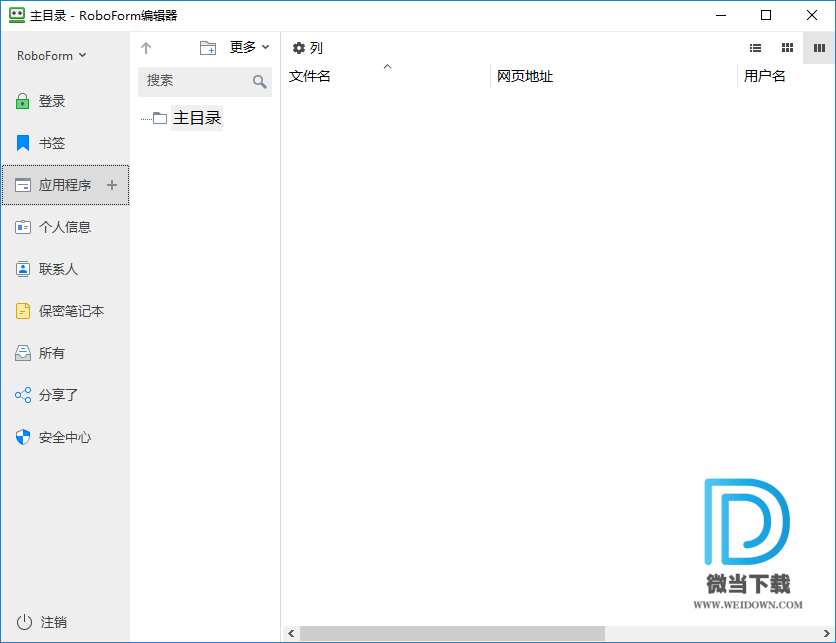Click the horizontal scrollbar thumb
Image resolution: width=836 pixels, height=643 pixels.
452,633
